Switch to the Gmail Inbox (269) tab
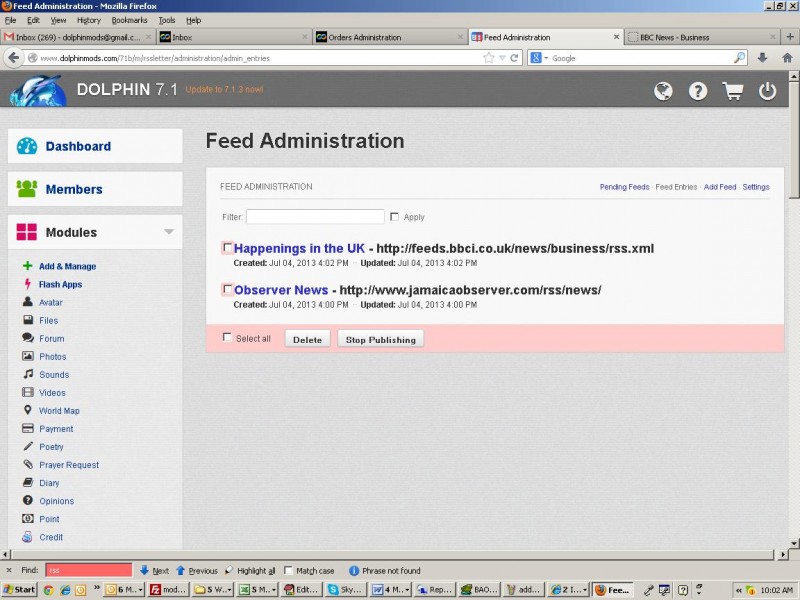The width and height of the screenshot is (800, 600). tap(77, 37)
